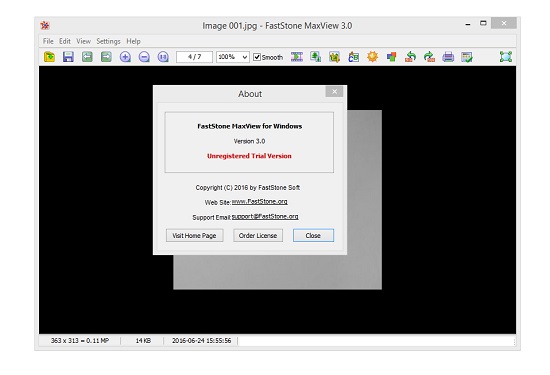
Task: Go to next image arrow icon
Action: coord(106,56)
